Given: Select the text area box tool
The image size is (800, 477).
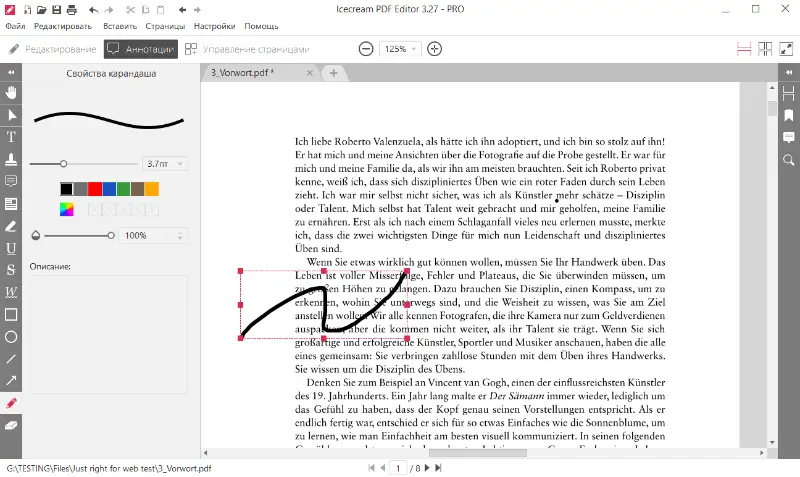Looking at the screenshot, I should pos(11,204).
